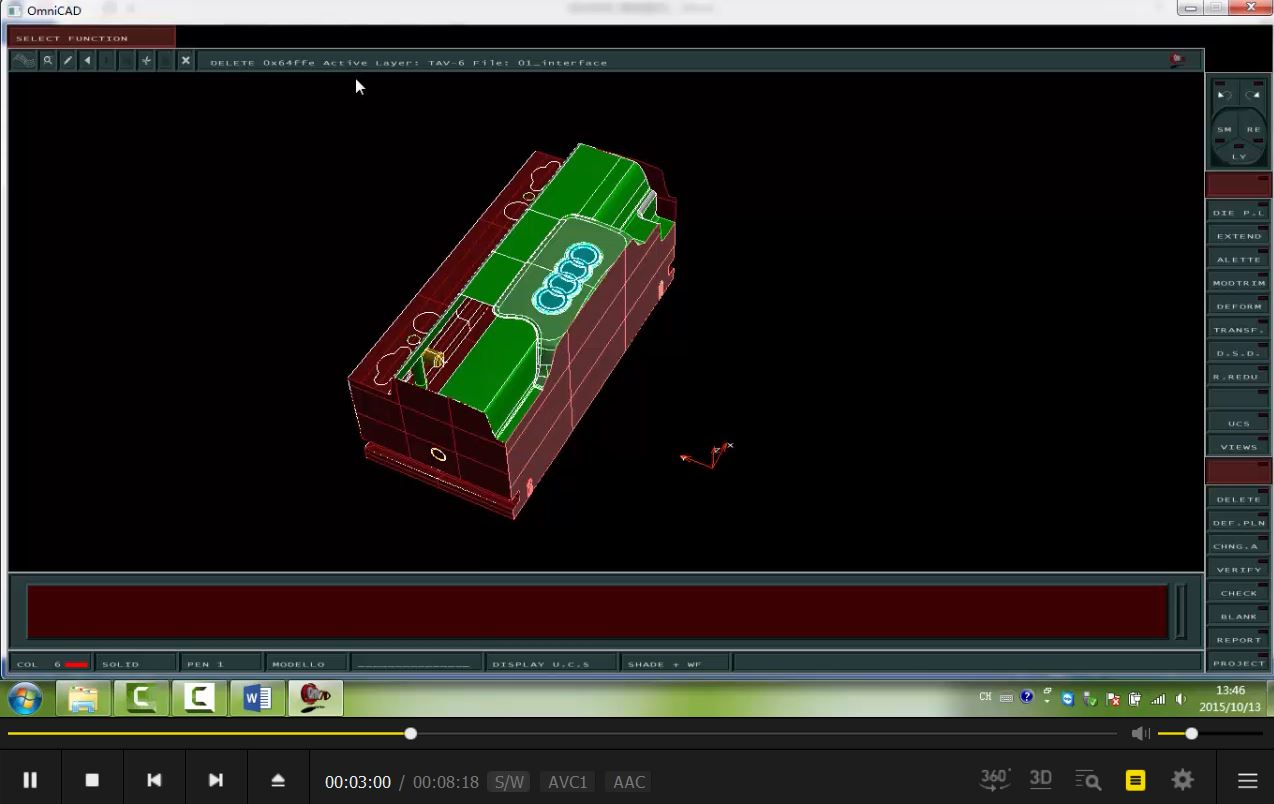Run the VERIFY command

pyautogui.click(x=1239, y=569)
